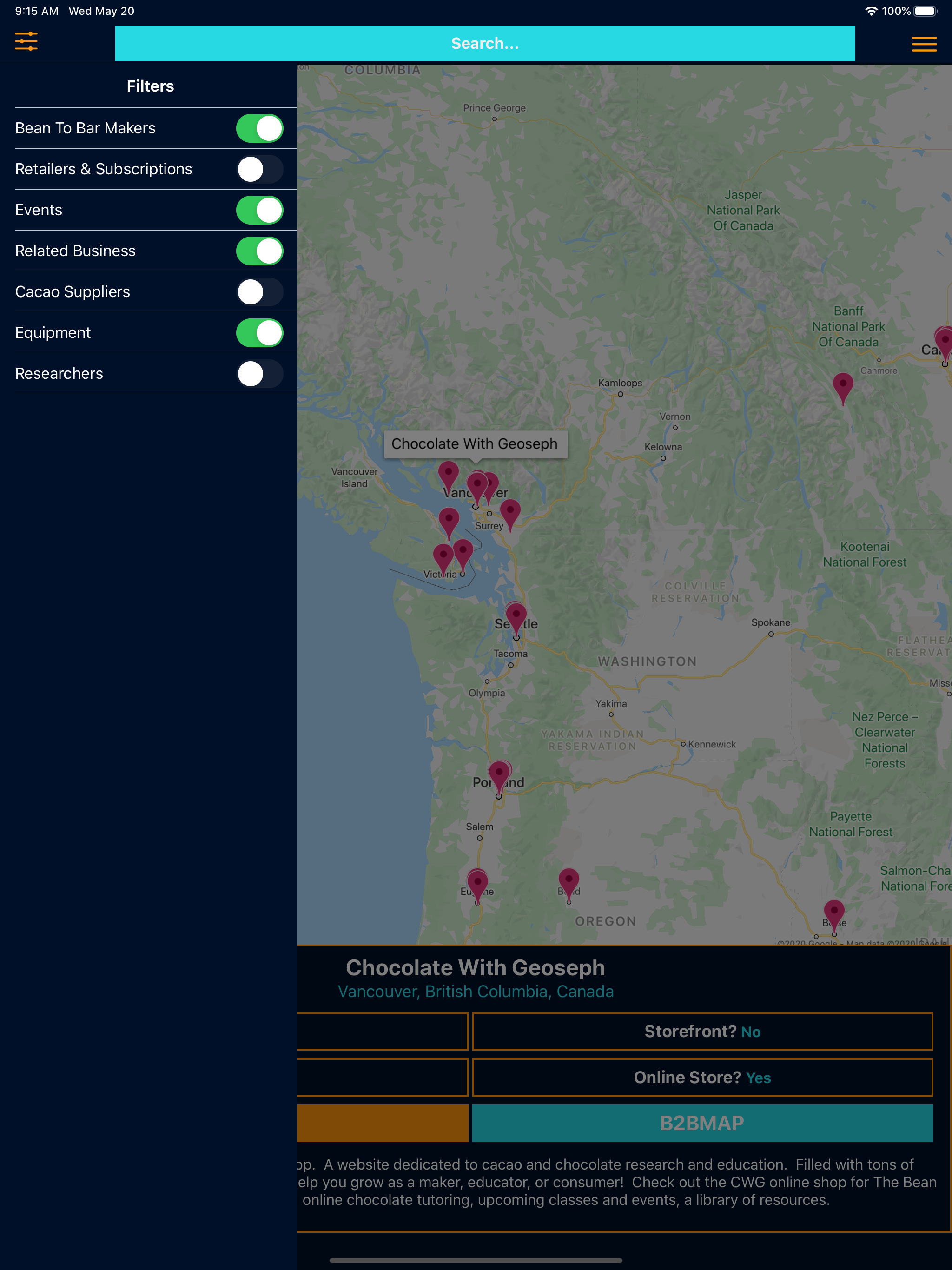Tap the Kamloops label on the map
Screen dimensions: 952x1270
tap(620, 383)
